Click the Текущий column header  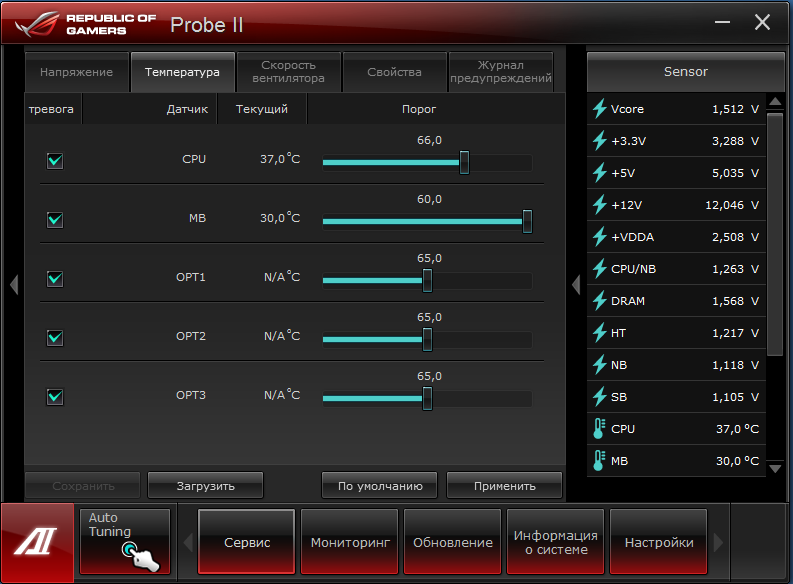coord(262,109)
